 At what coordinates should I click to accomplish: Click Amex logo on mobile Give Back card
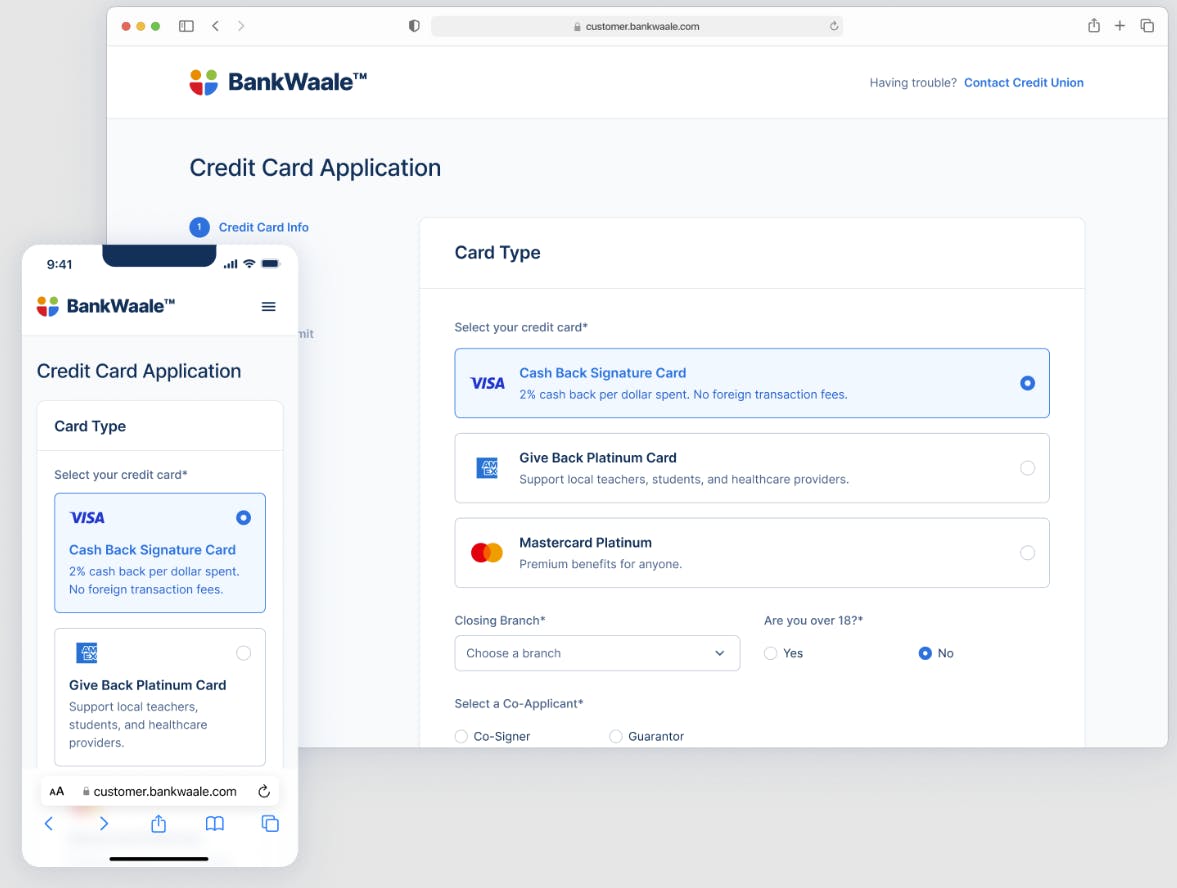point(87,653)
